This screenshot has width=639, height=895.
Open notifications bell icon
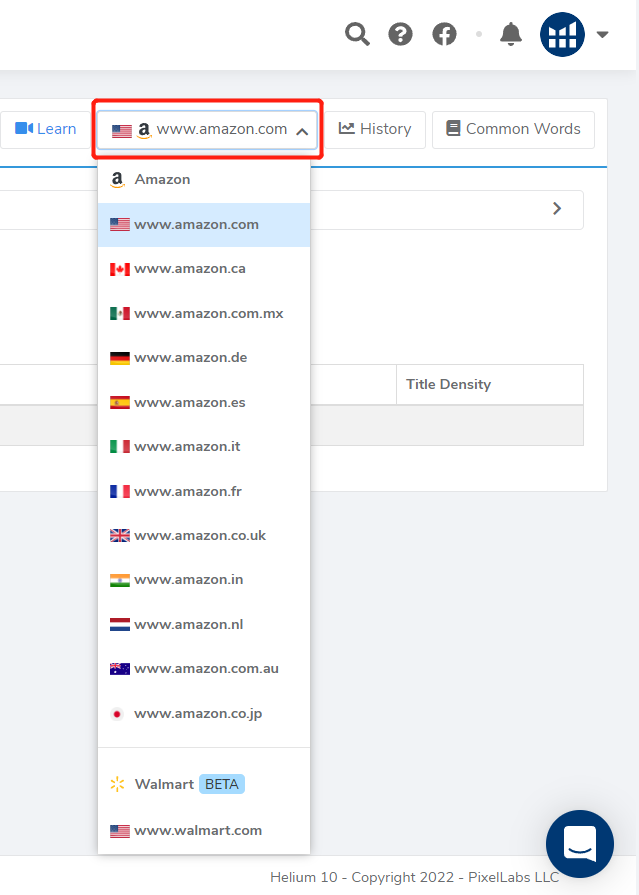[x=511, y=35]
